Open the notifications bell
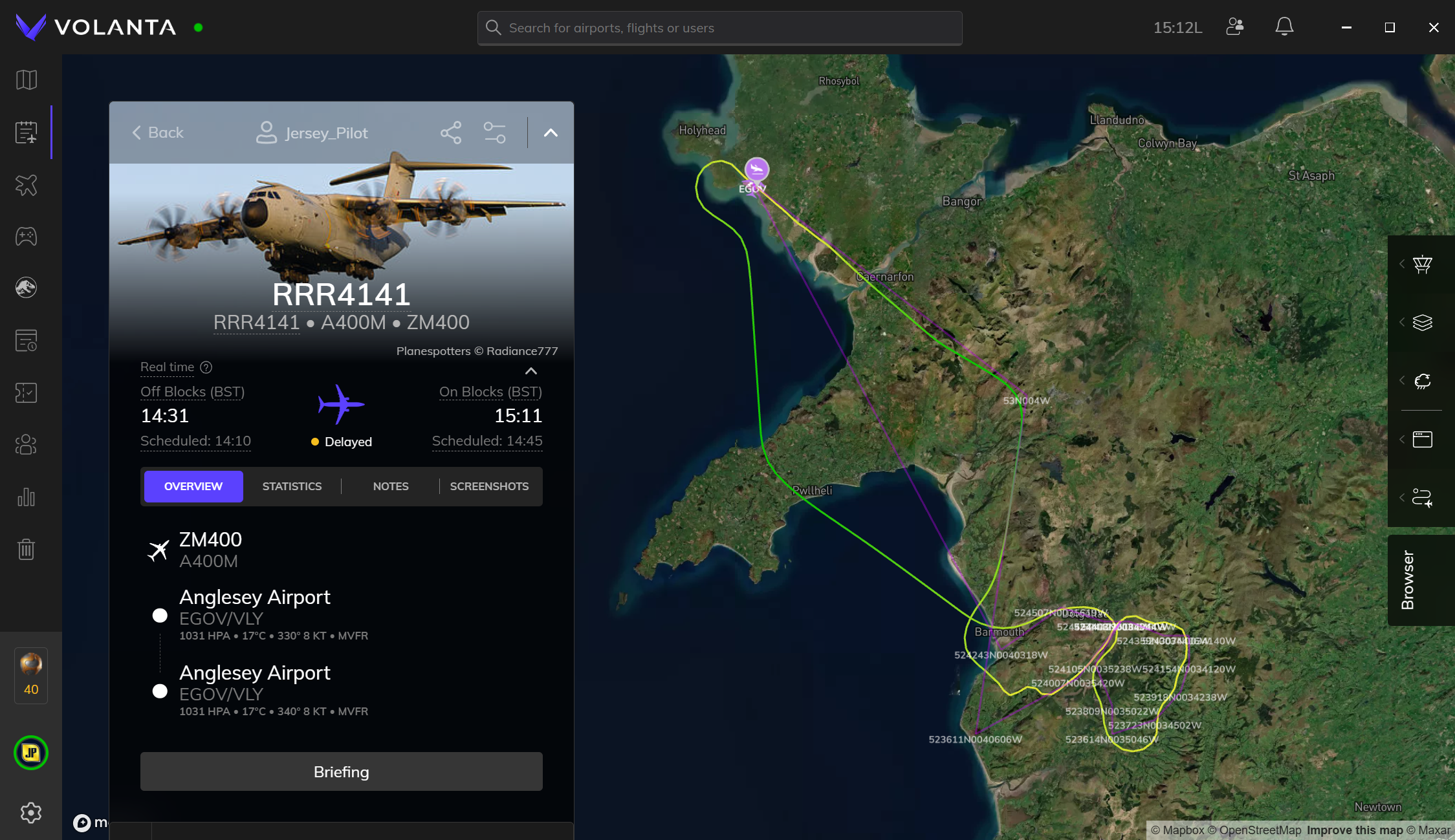The image size is (1455, 840). pos(1284,27)
